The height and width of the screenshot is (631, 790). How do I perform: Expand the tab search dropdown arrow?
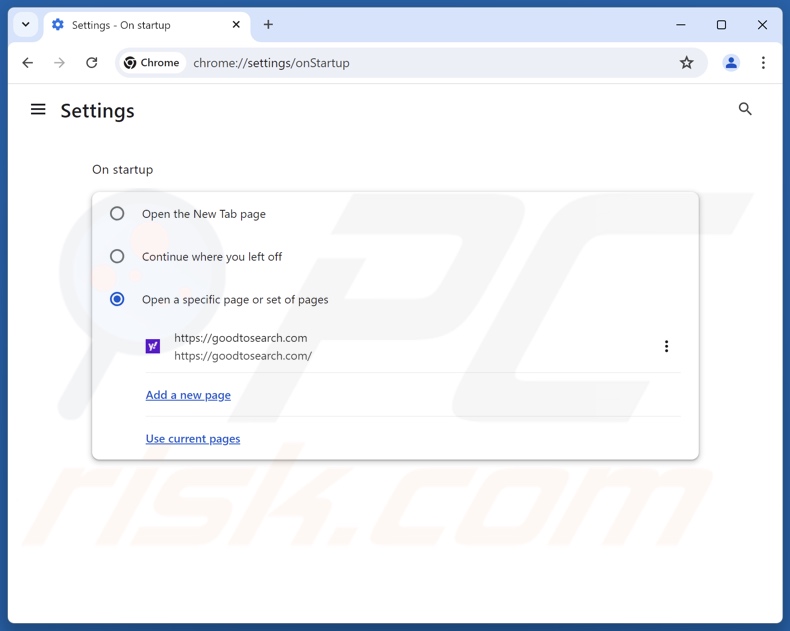[x=26, y=25]
